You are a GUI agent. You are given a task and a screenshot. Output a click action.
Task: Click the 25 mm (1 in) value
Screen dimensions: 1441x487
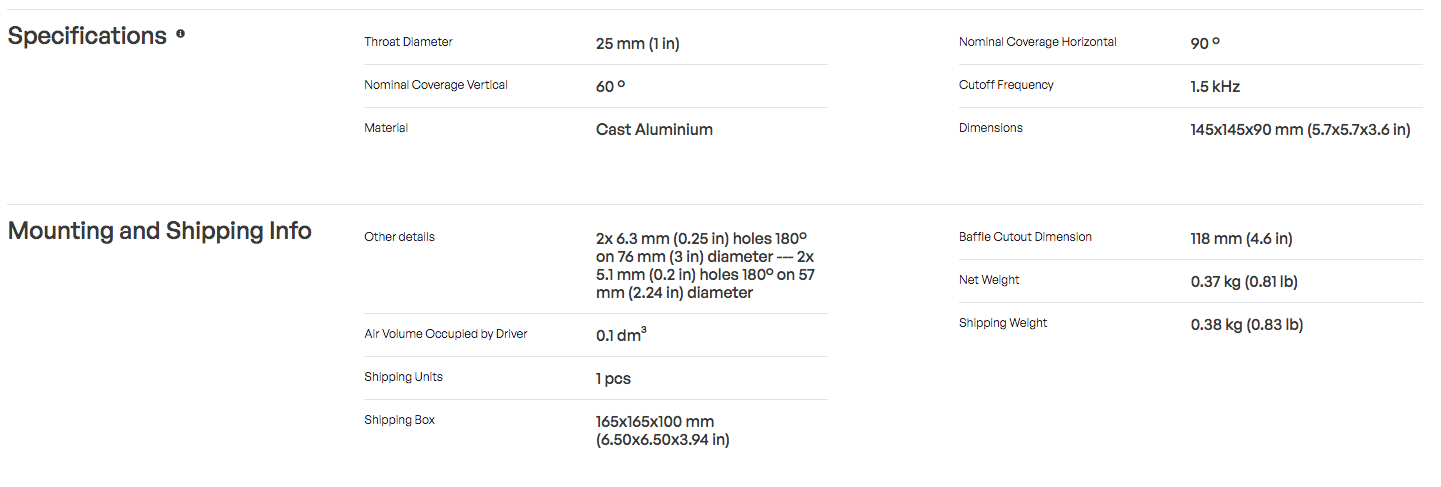pos(638,44)
